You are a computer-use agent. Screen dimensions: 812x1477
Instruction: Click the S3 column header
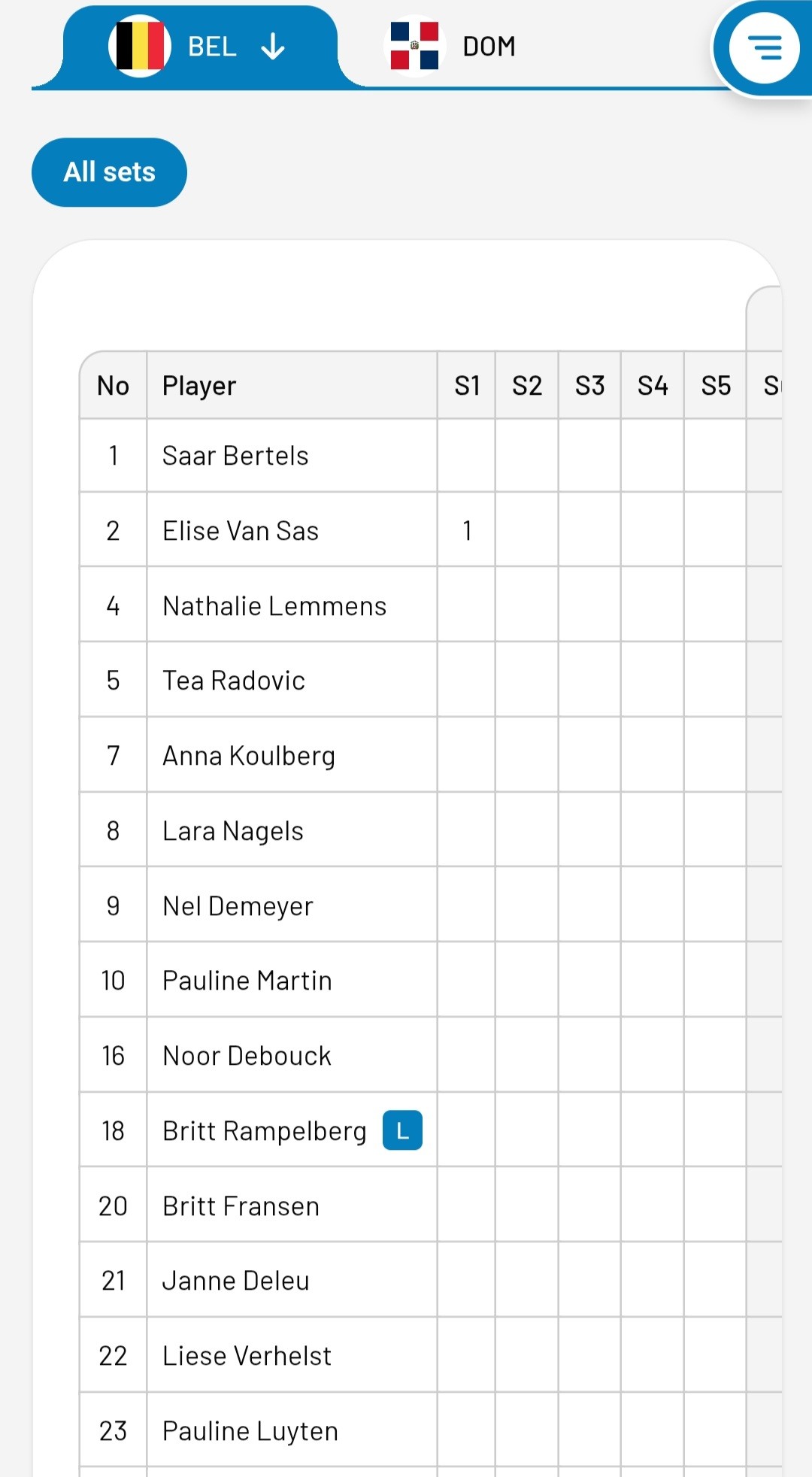[590, 386]
